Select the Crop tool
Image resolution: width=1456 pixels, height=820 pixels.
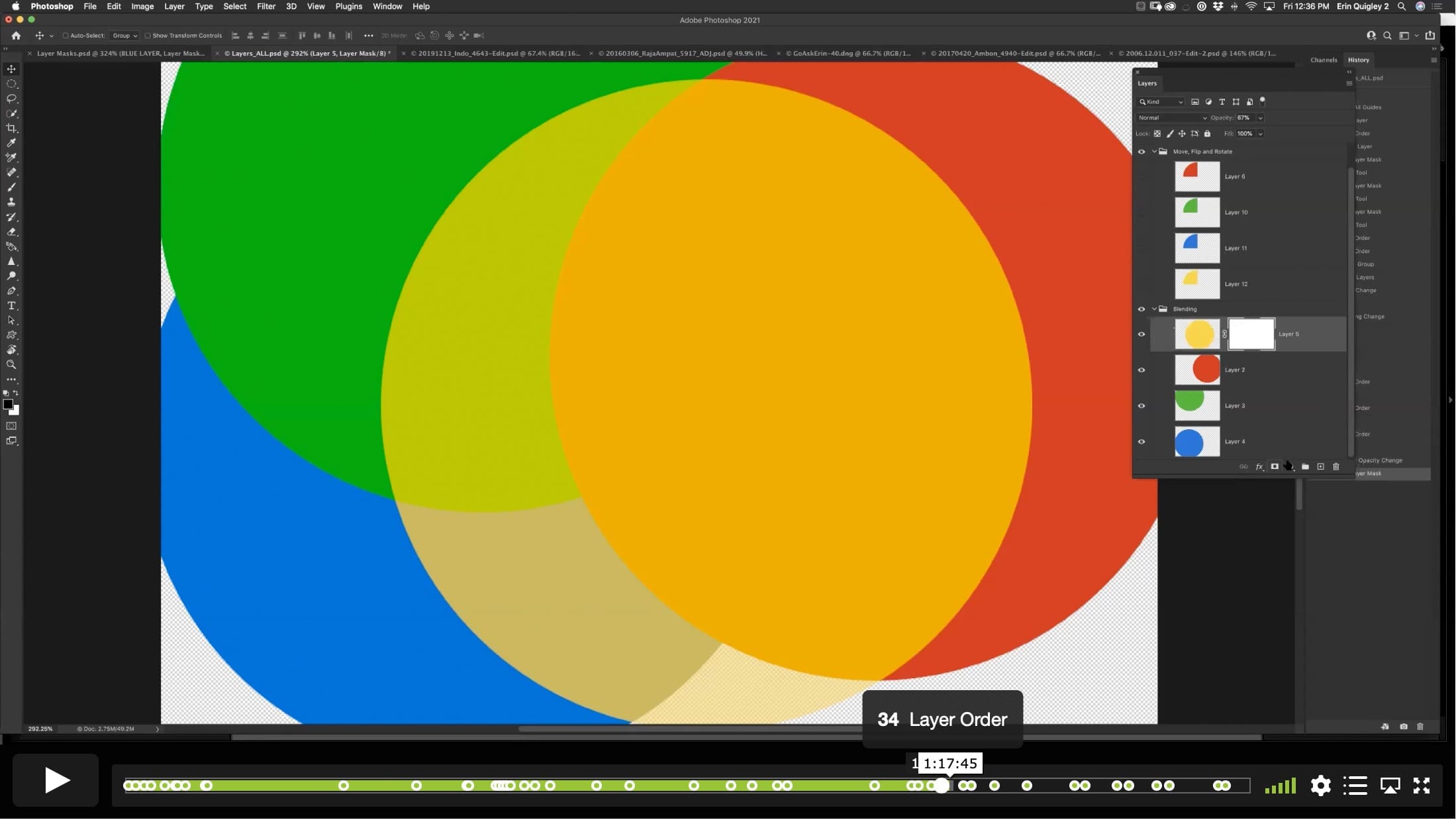11,128
